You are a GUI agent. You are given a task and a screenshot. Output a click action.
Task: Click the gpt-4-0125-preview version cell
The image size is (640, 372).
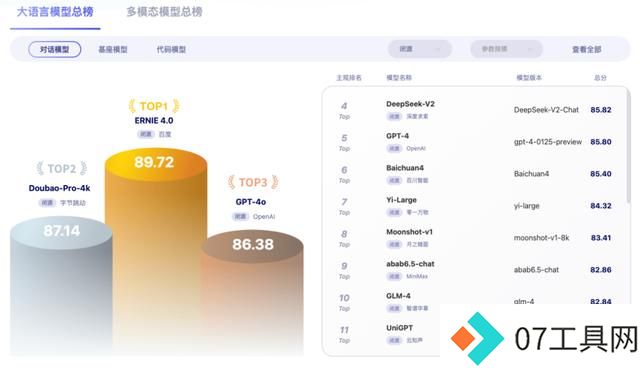coord(548,142)
